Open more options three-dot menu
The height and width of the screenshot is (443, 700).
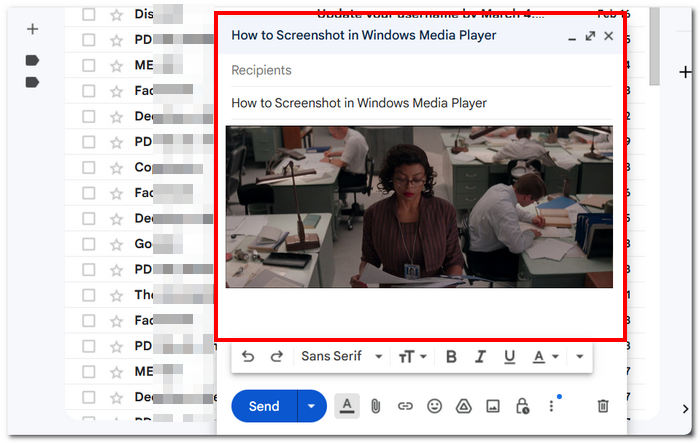(x=551, y=406)
